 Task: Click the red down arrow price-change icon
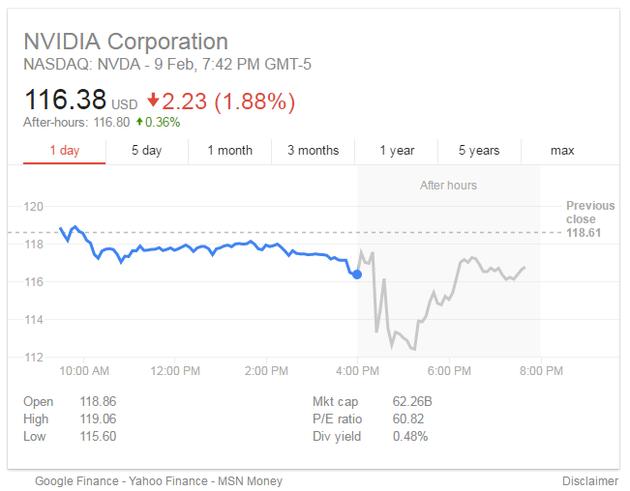coord(152,101)
